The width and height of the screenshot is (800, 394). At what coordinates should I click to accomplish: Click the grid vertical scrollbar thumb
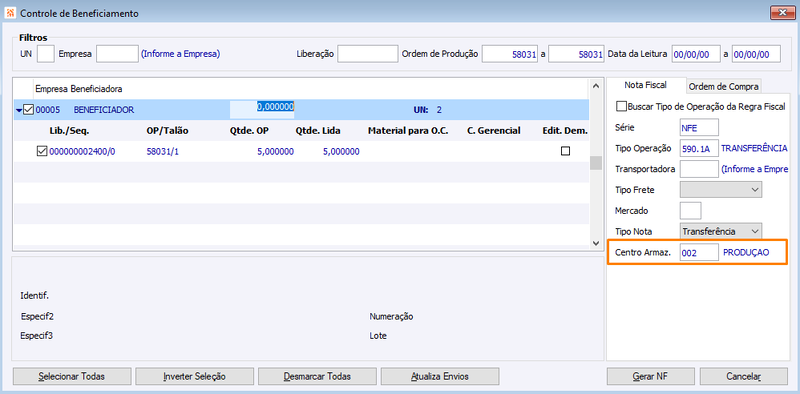pos(595,163)
